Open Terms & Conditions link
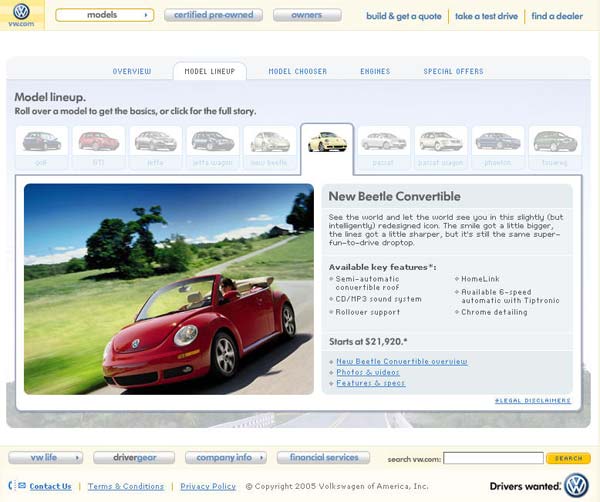This screenshot has height=502, width=600. 126,486
